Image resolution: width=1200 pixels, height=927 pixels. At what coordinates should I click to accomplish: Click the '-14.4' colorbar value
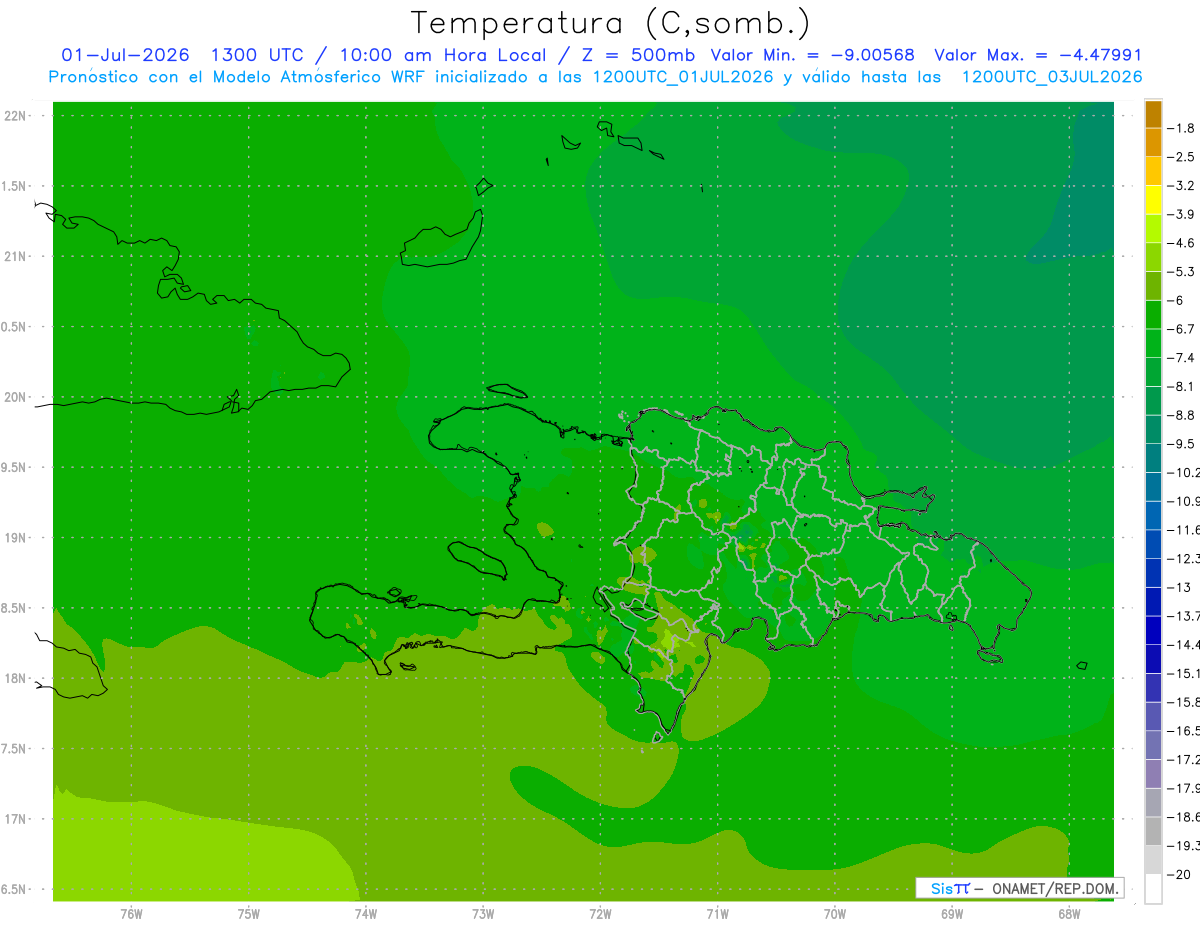pyautogui.click(x=1184, y=645)
